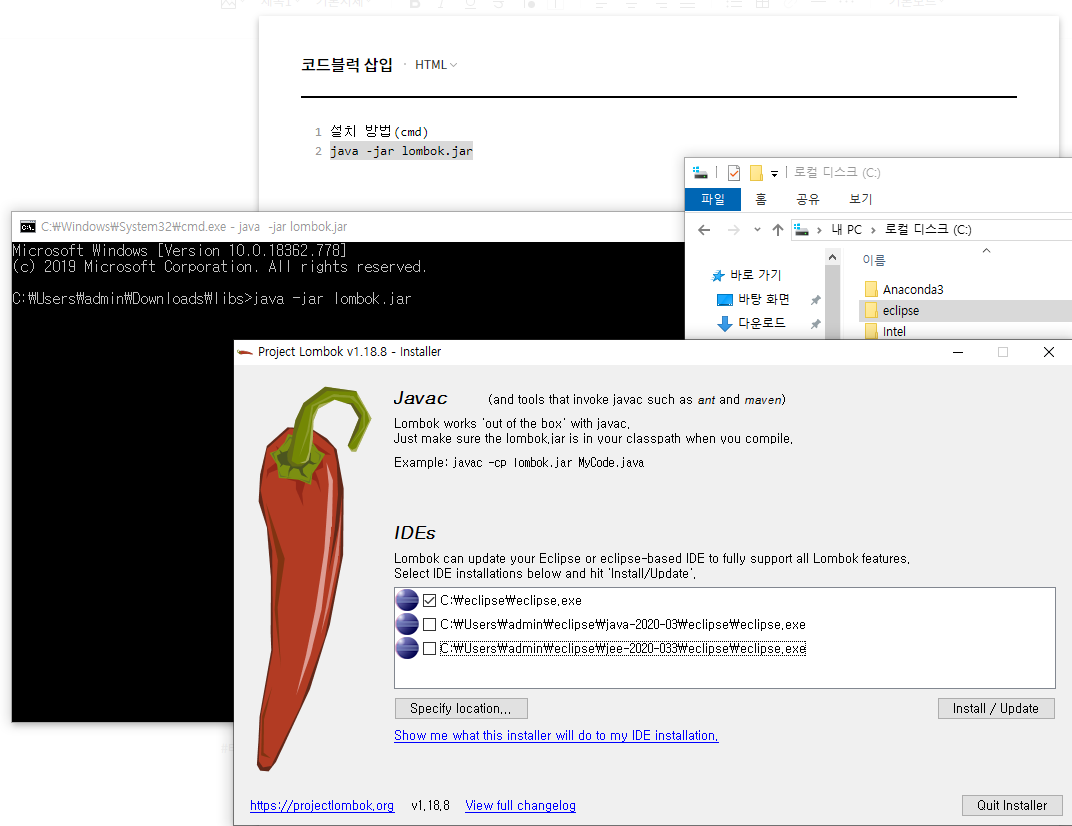Click pin icon next to 바탕 화면
The height and width of the screenshot is (826, 1072).
[x=816, y=300]
